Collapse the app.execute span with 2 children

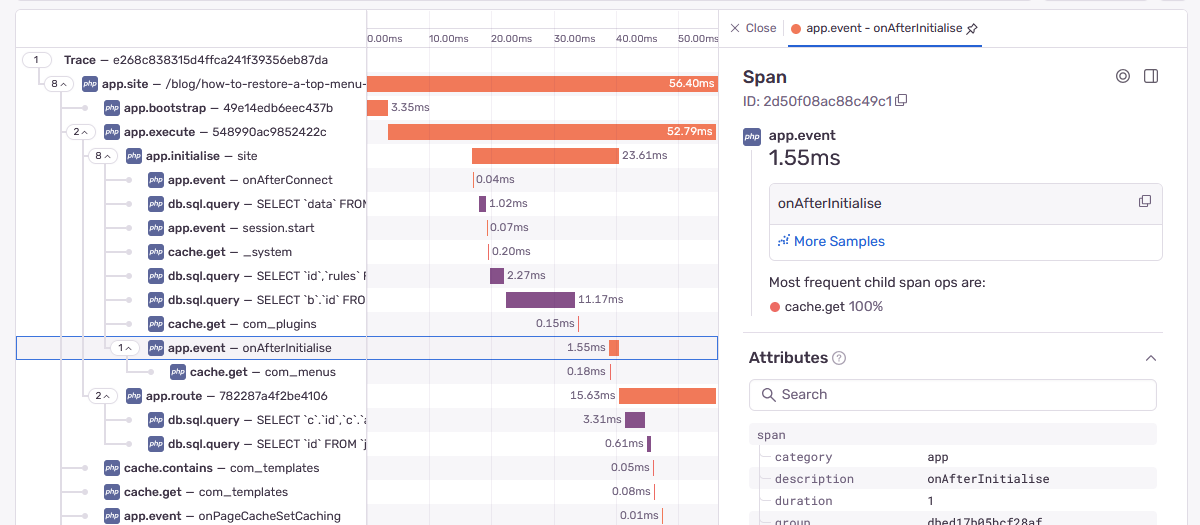click(x=80, y=132)
